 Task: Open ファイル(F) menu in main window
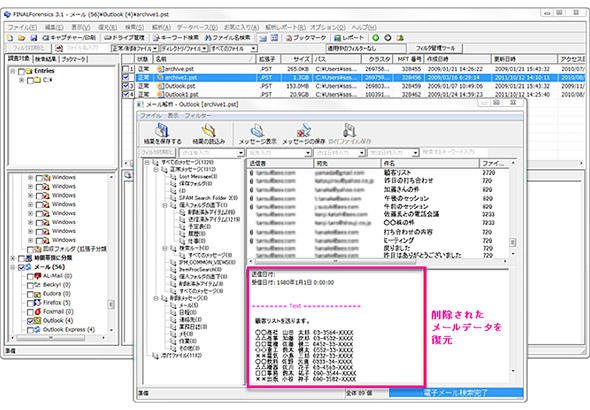(x=22, y=27)
